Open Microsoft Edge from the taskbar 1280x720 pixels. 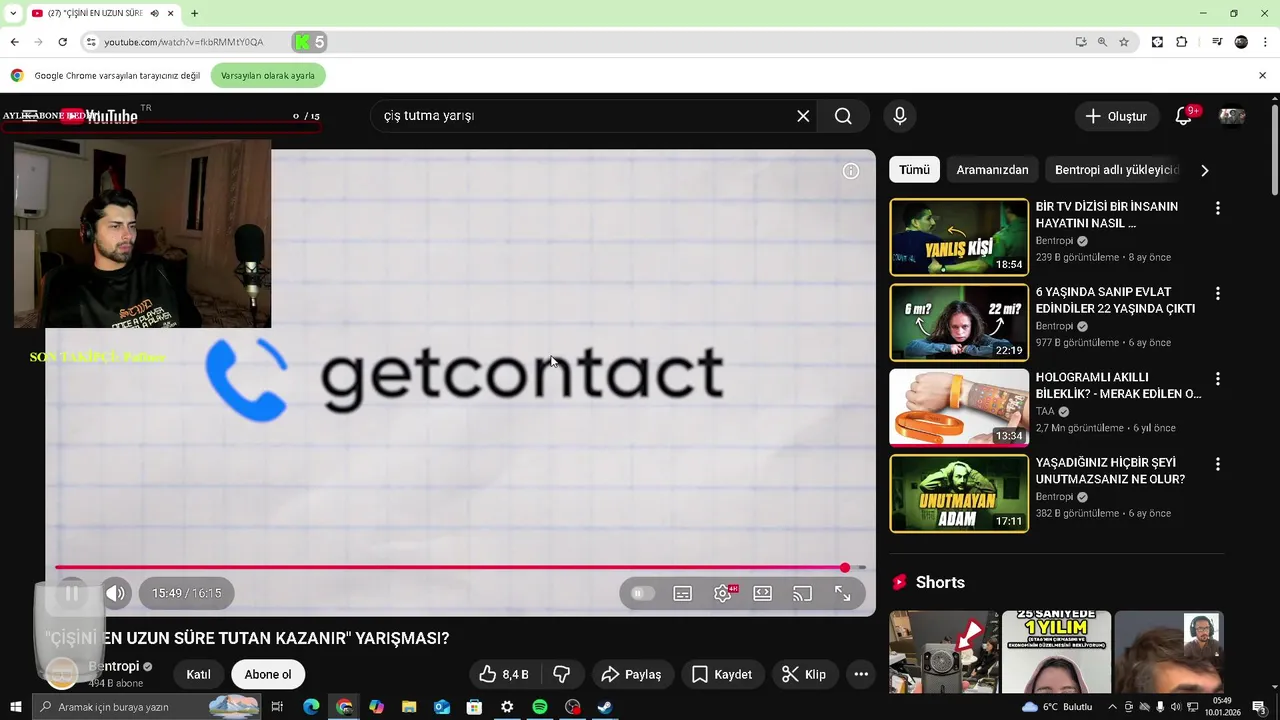[x=311, y=707]
